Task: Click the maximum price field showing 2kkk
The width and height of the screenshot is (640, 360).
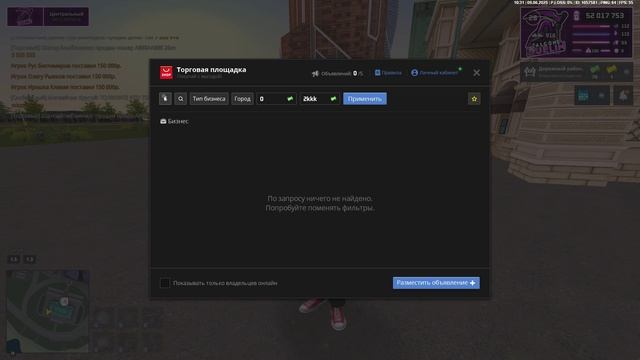Action: click(x=319, y=99)
